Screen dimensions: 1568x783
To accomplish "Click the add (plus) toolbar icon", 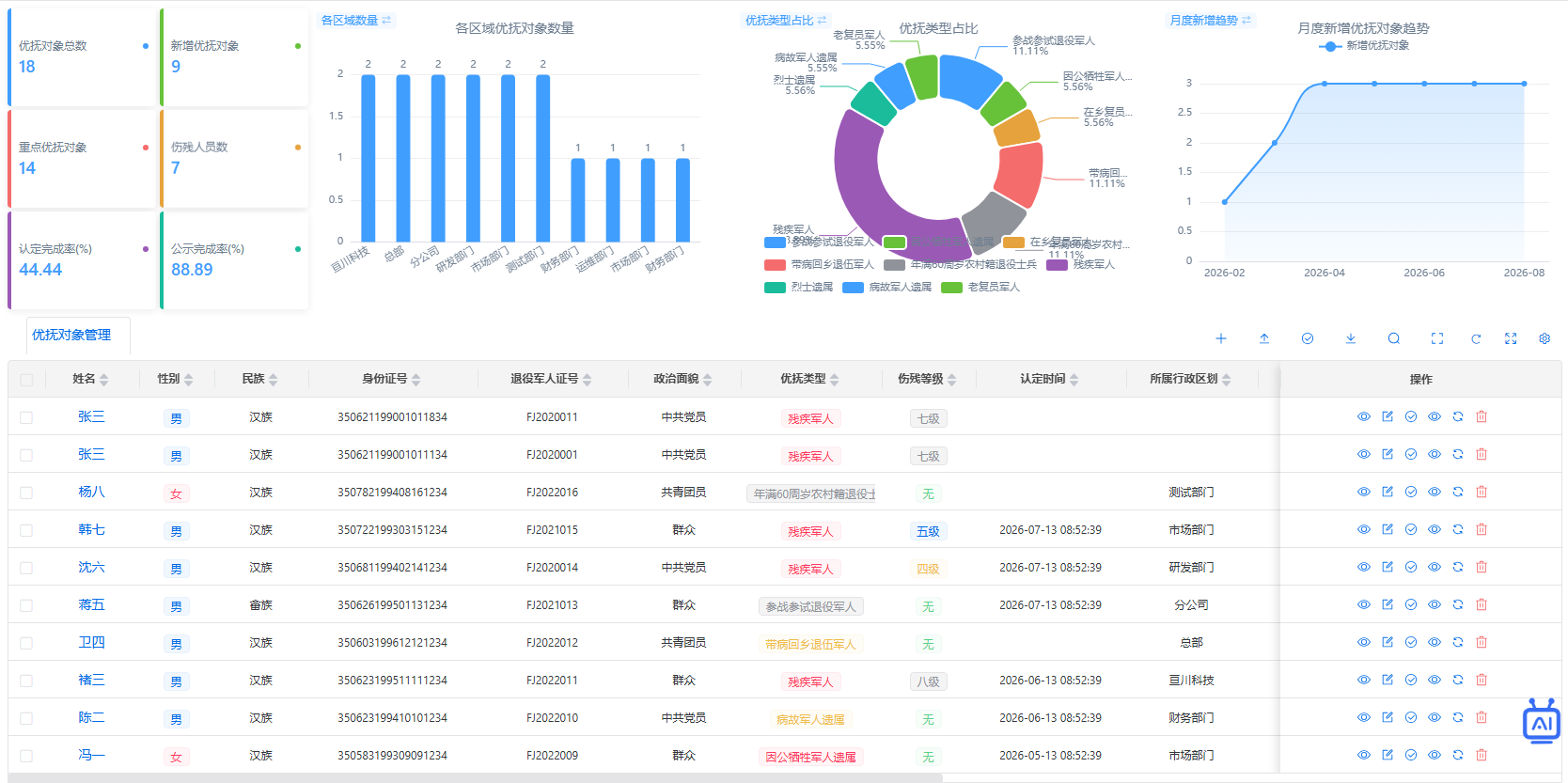I will pyautogui.click(x=1220, y=338).
